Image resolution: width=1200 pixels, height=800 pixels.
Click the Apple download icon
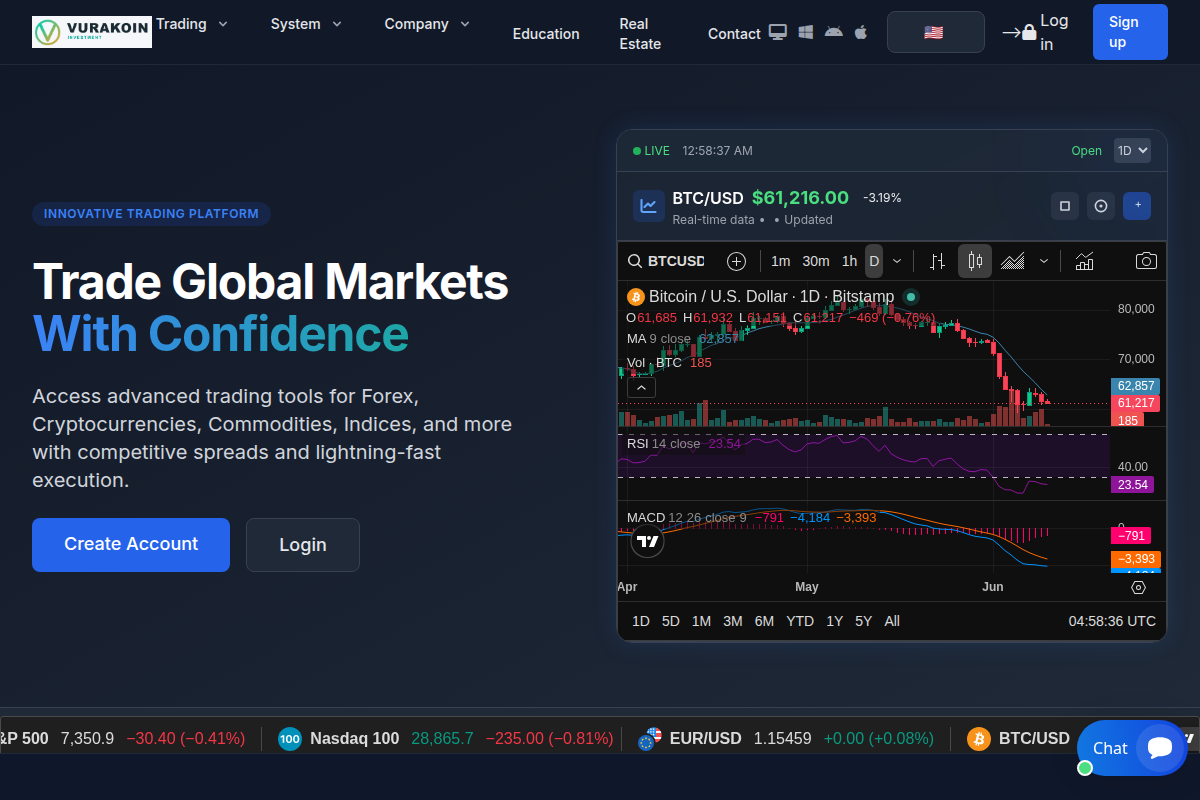[x=861, y=33]
